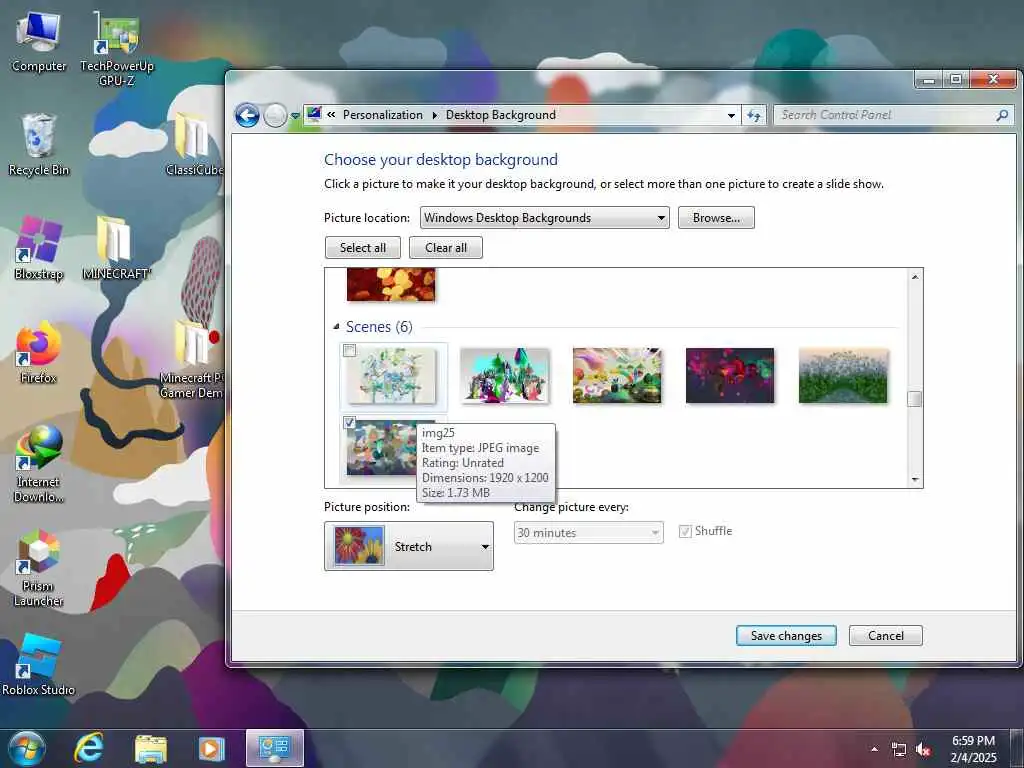Click the Scenes (6) group header text

coord(379,327)
